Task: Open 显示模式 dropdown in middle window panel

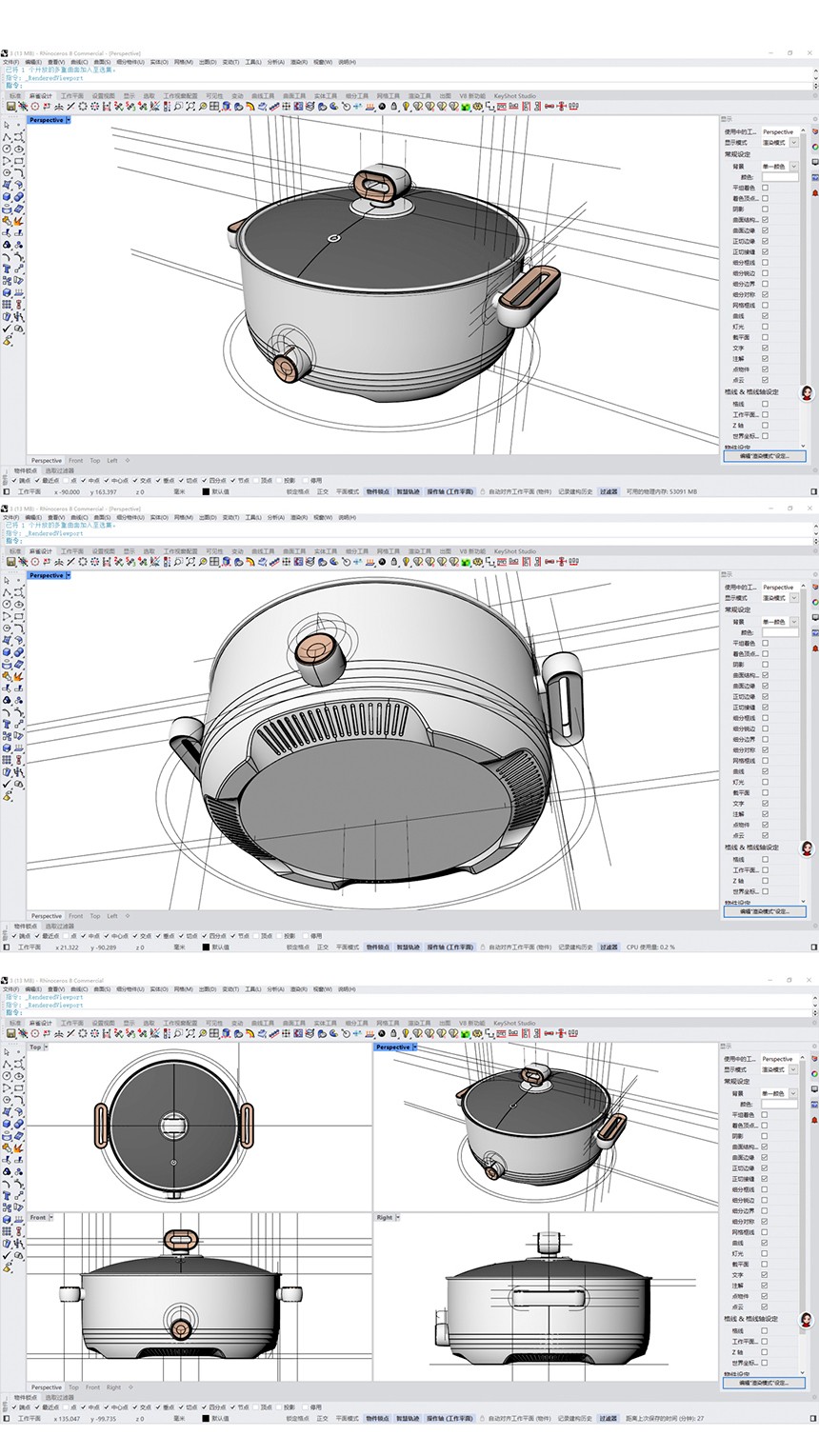Action: tap(794, 598)
